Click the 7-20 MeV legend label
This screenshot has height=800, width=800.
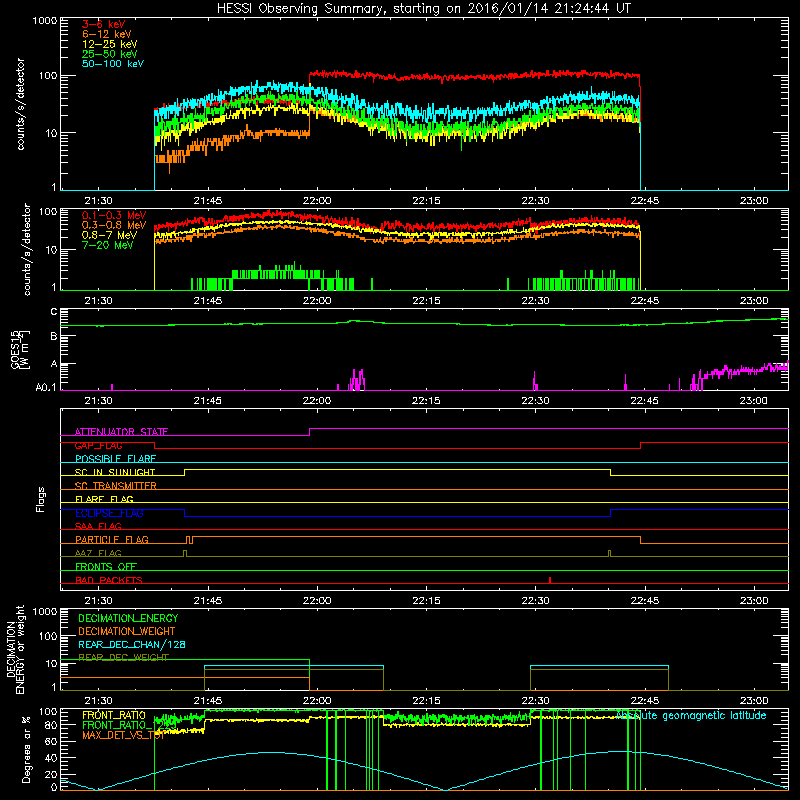point(108,245)
